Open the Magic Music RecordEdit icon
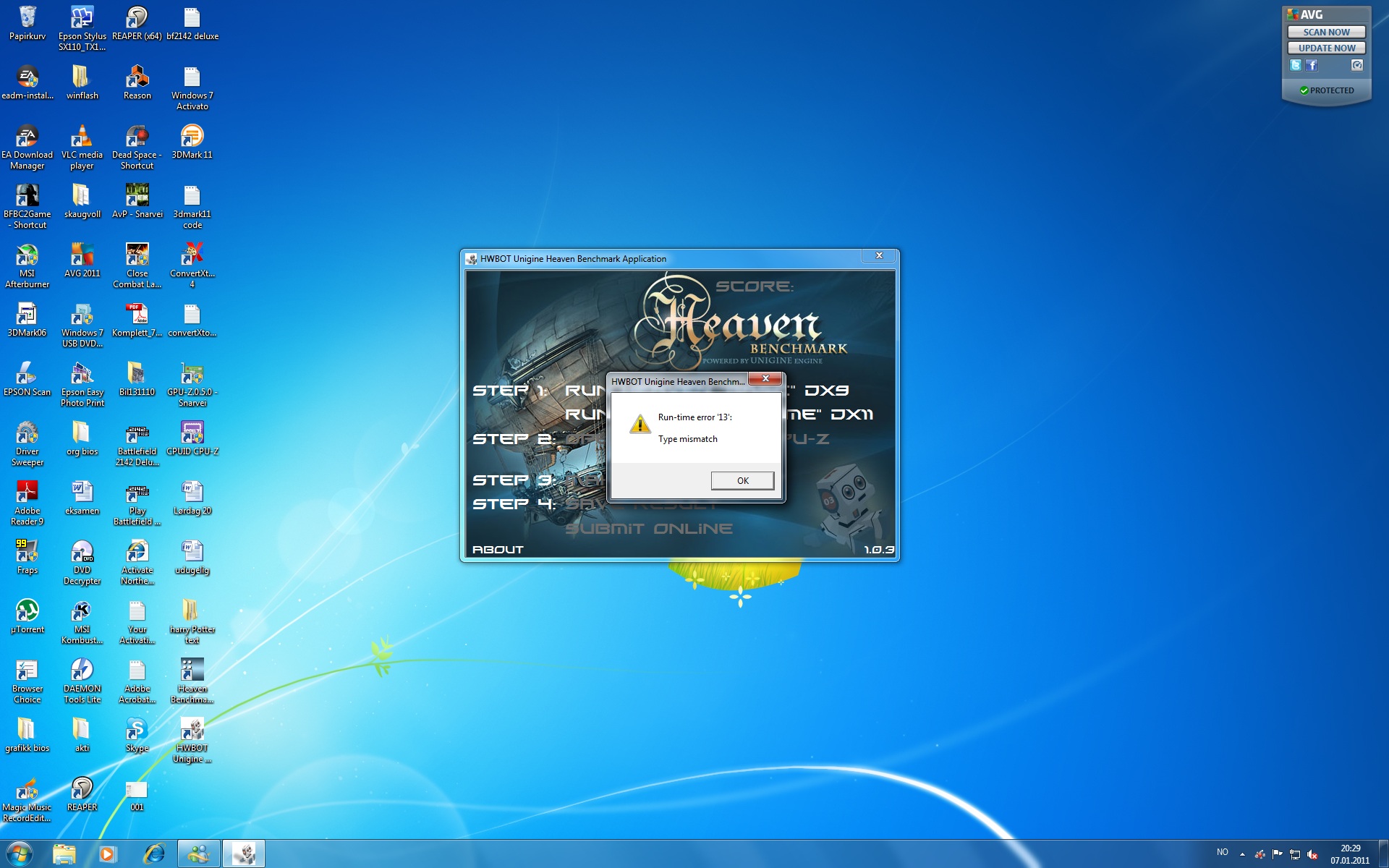1389x868 pixels. [27, 800]
